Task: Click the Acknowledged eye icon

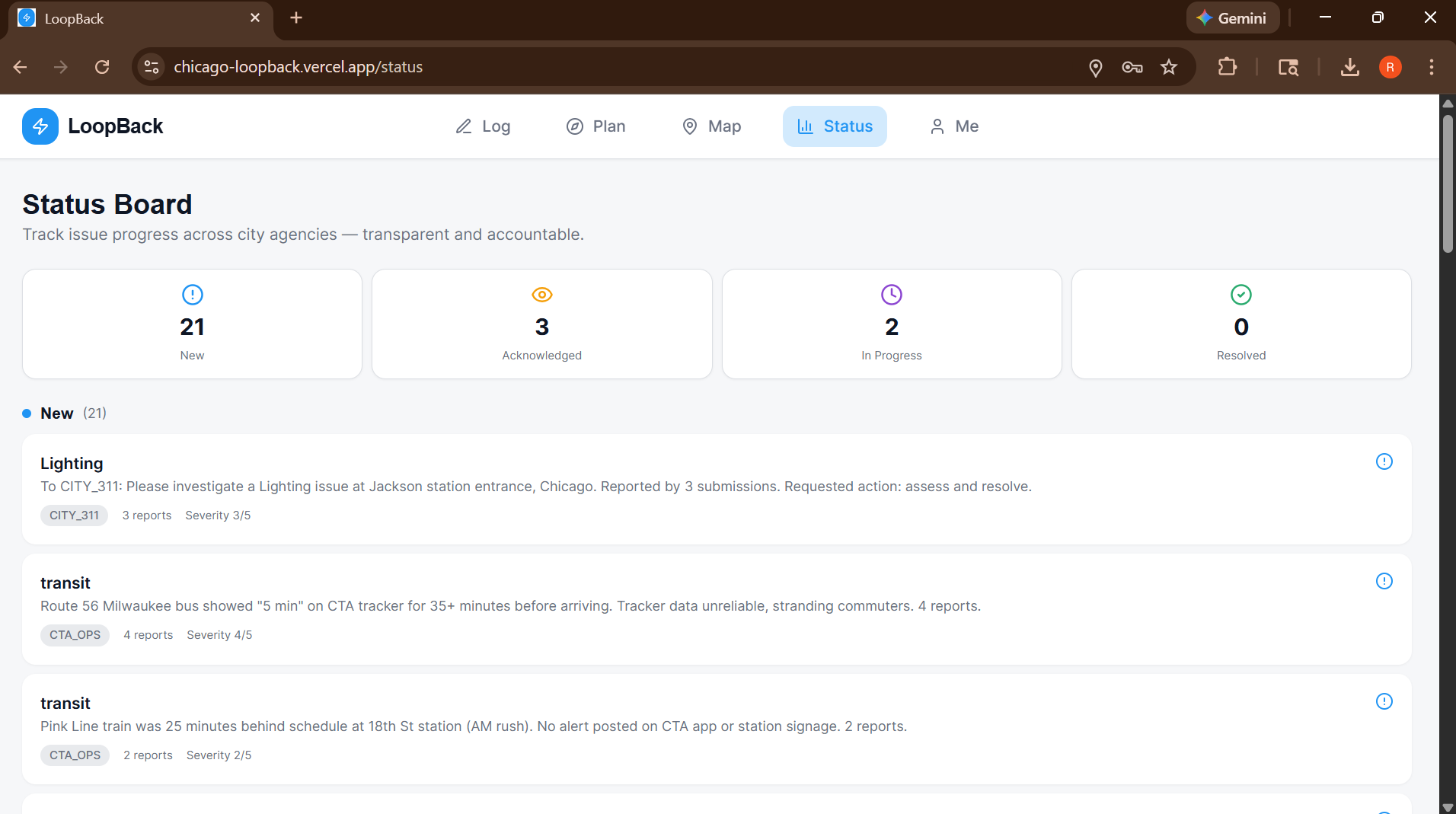Action: click(x=542, y=295)
